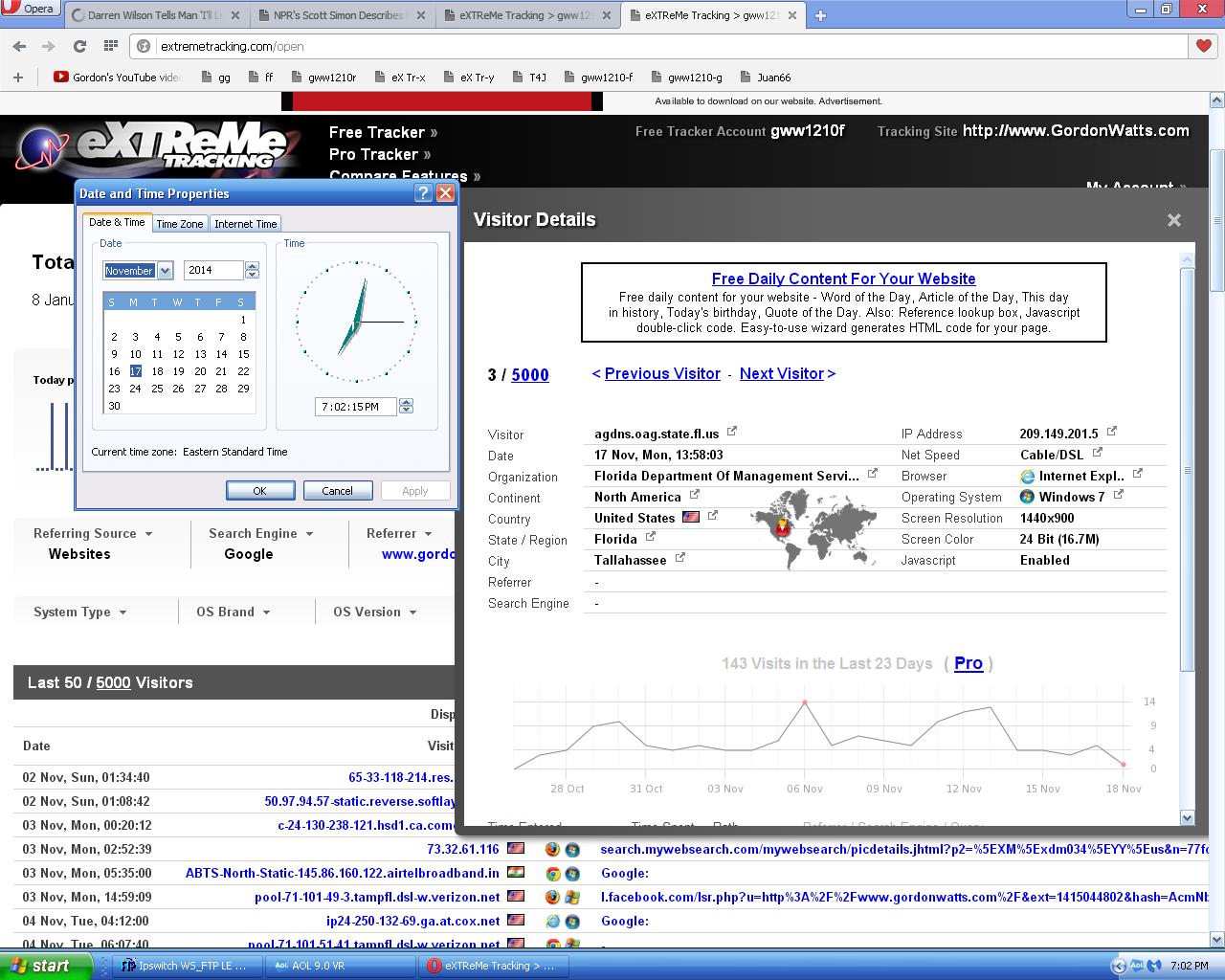
Task: Open external link icon next to Internet Explorer
Action: [1138, 474]
